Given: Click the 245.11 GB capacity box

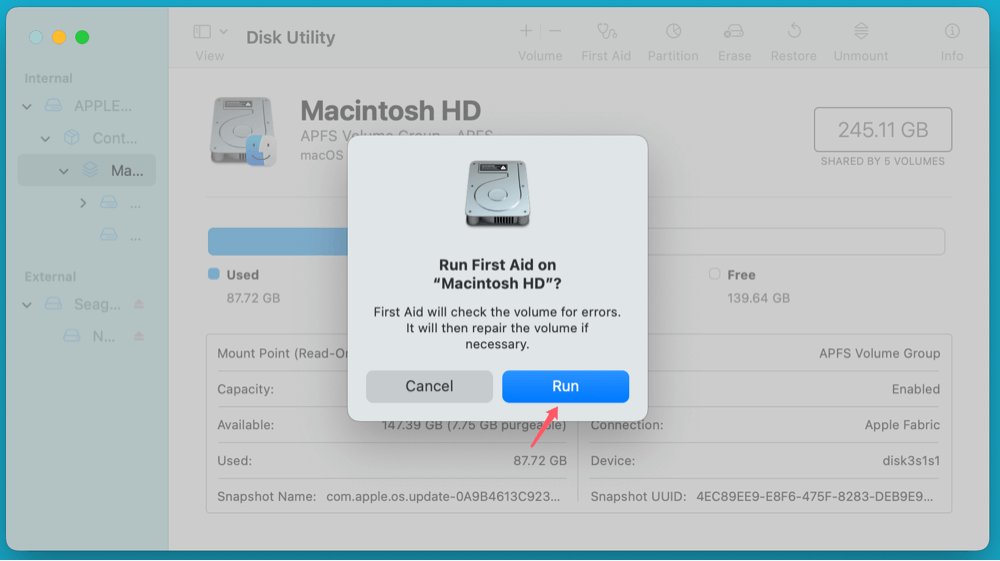Looking at the screenshot, I should click(x=882, y=130).
